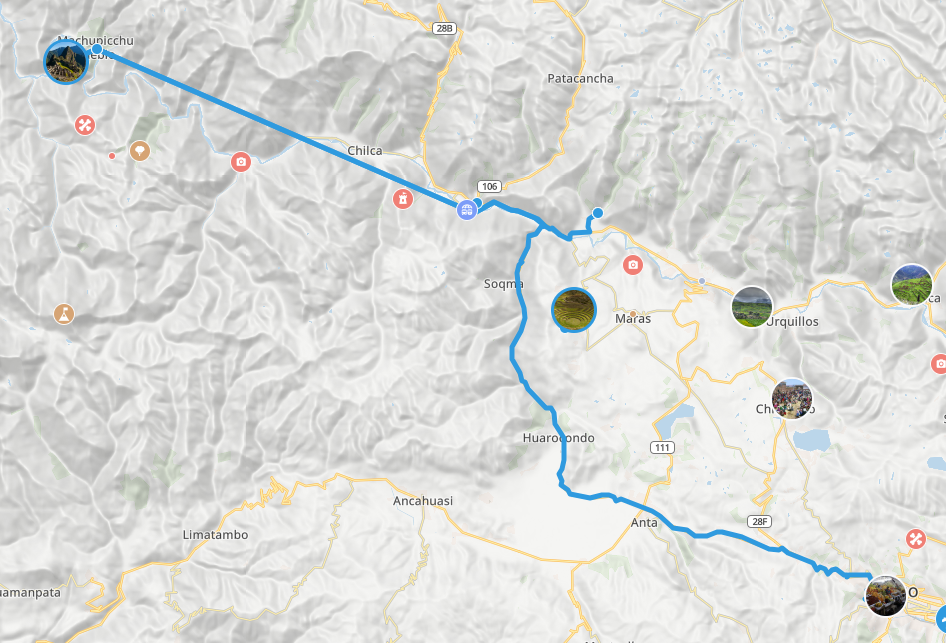Click the city photo marker at route end
The image size is (946, 643).
[886, 596]
